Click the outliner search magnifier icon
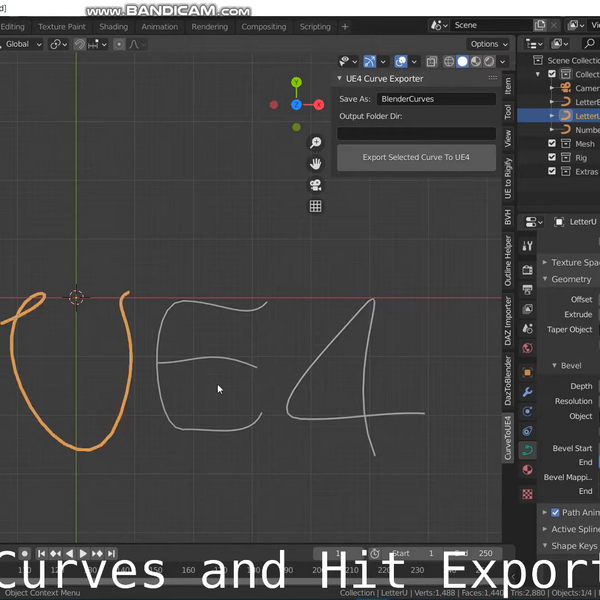Screen dimensions: 600x600 589,44
